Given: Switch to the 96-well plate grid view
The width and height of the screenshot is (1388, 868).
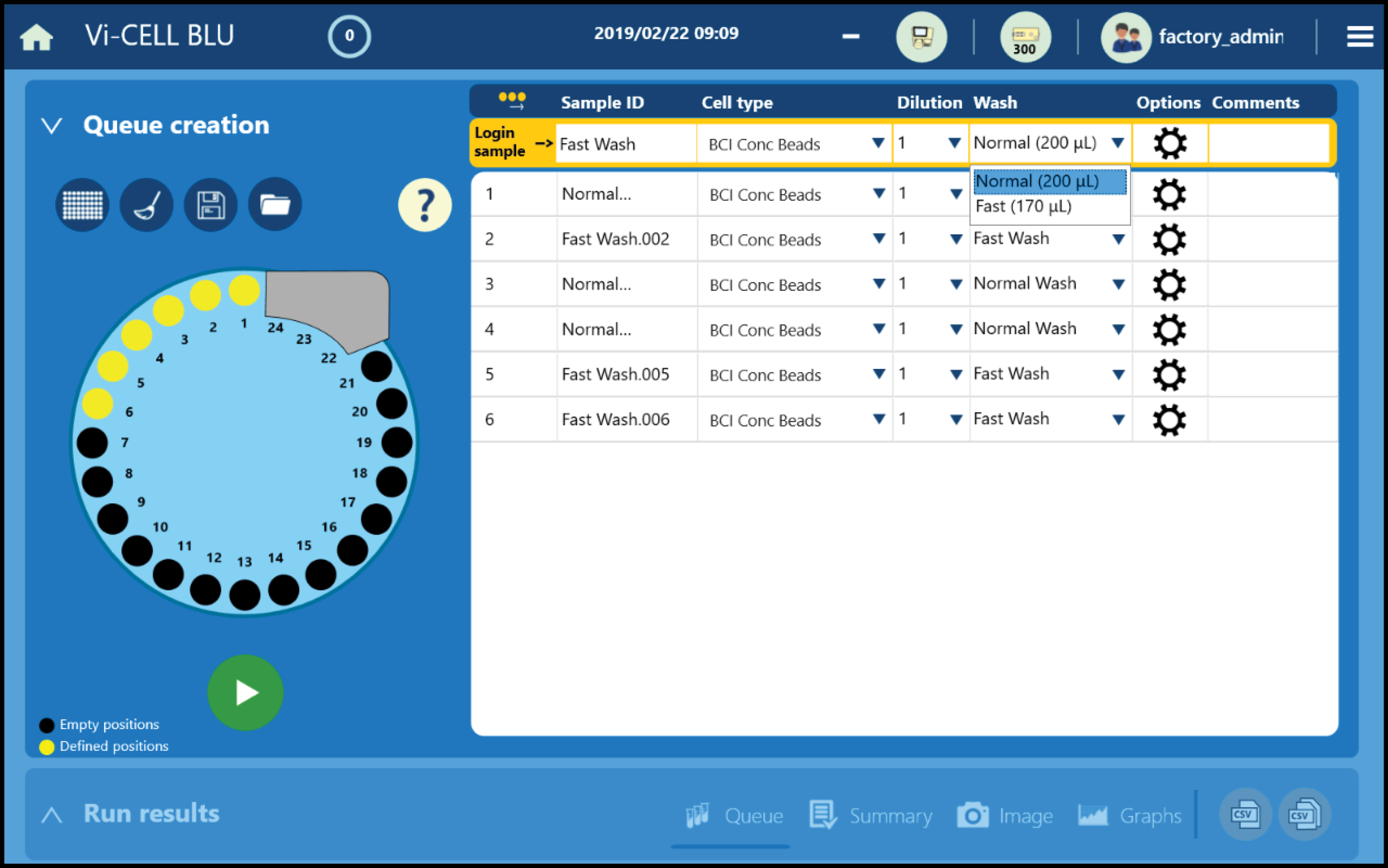Looking at the screenshot, I should (x=82, y=205).
